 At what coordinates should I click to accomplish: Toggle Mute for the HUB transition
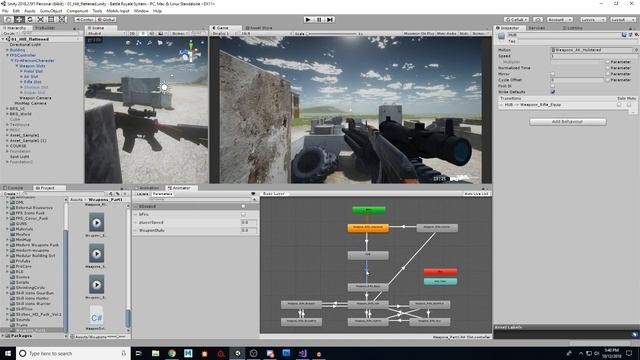click(x=629, y=105)
